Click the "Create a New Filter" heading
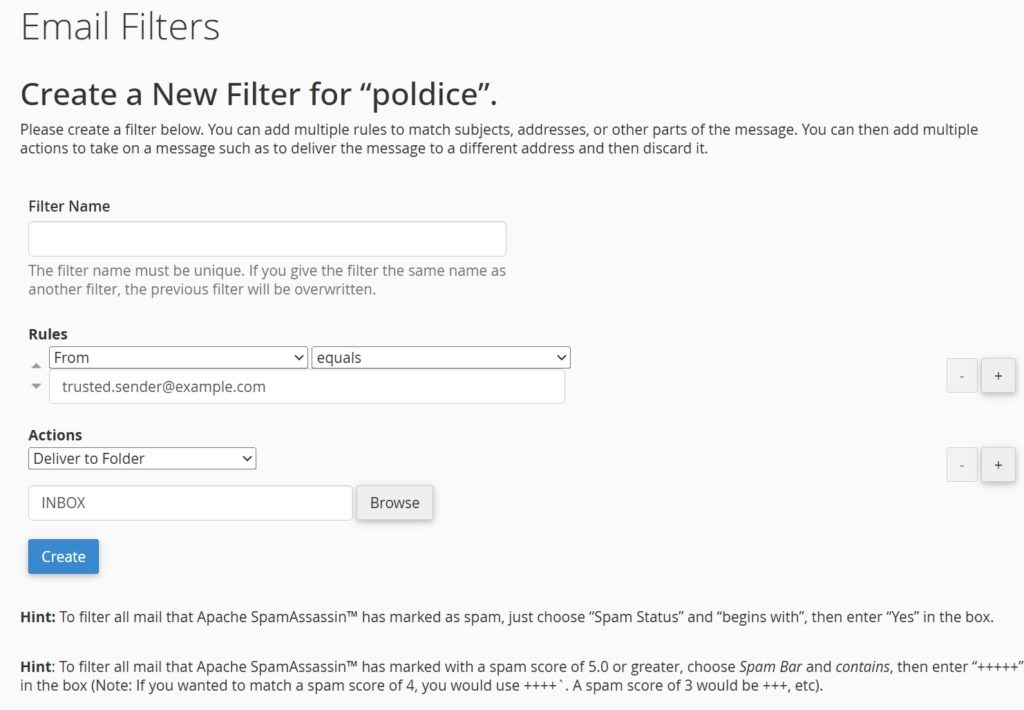The height and width of the screenshot is (710, 1024). [x=259, y=94]
